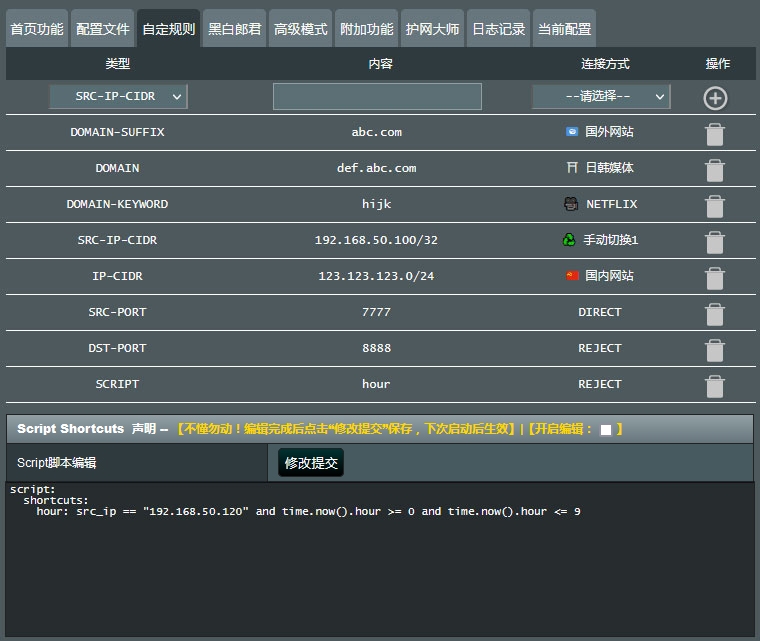This screenshot has height=641, width=760.
Task: Remove the hijk DOMAIN-KEYWORD rule
Action: 715,206
